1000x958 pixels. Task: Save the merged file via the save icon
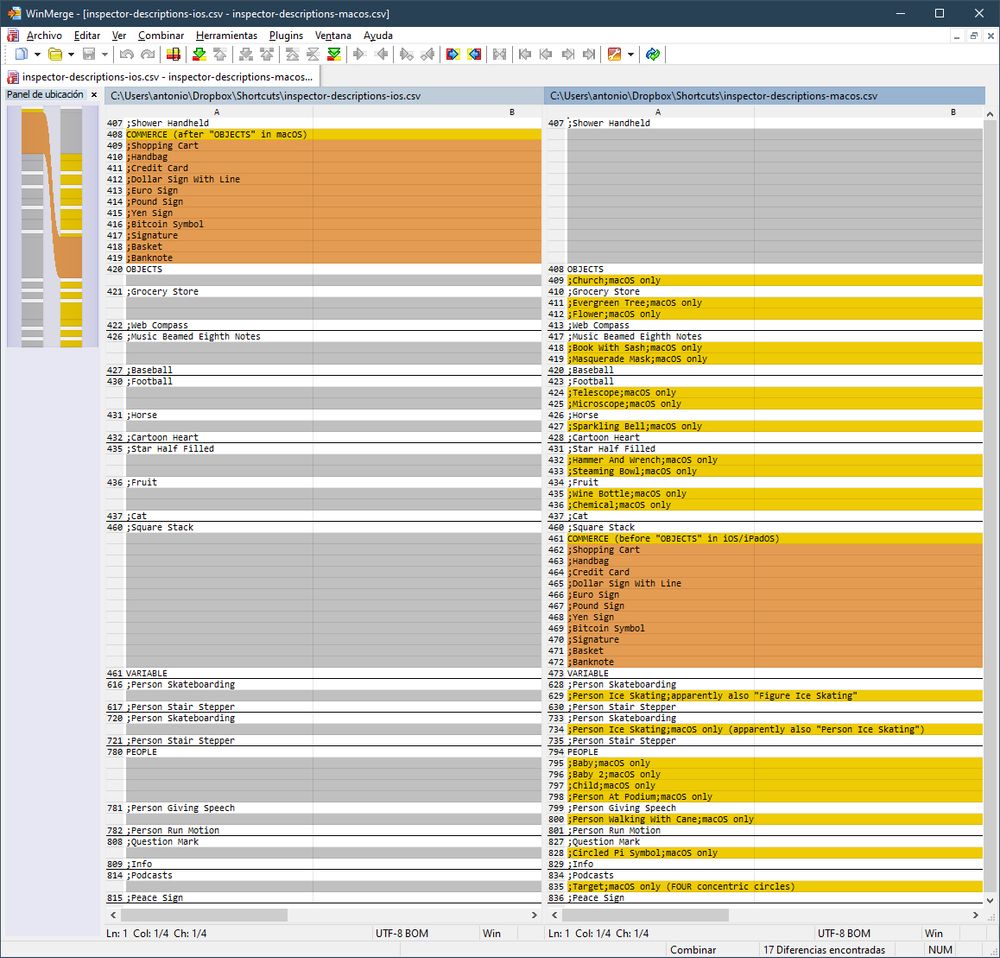click(x=89, y=54)
